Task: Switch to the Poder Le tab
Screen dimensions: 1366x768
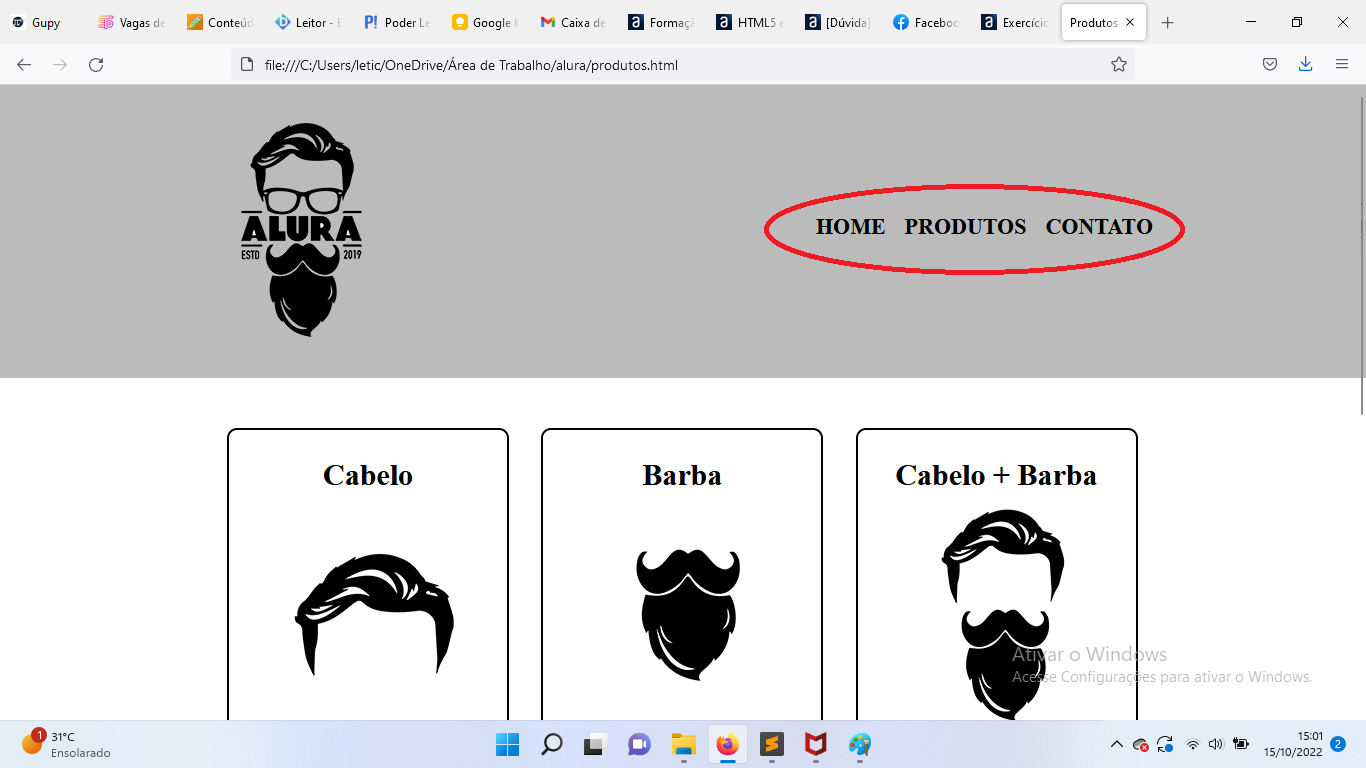Action: pos(395,22)
